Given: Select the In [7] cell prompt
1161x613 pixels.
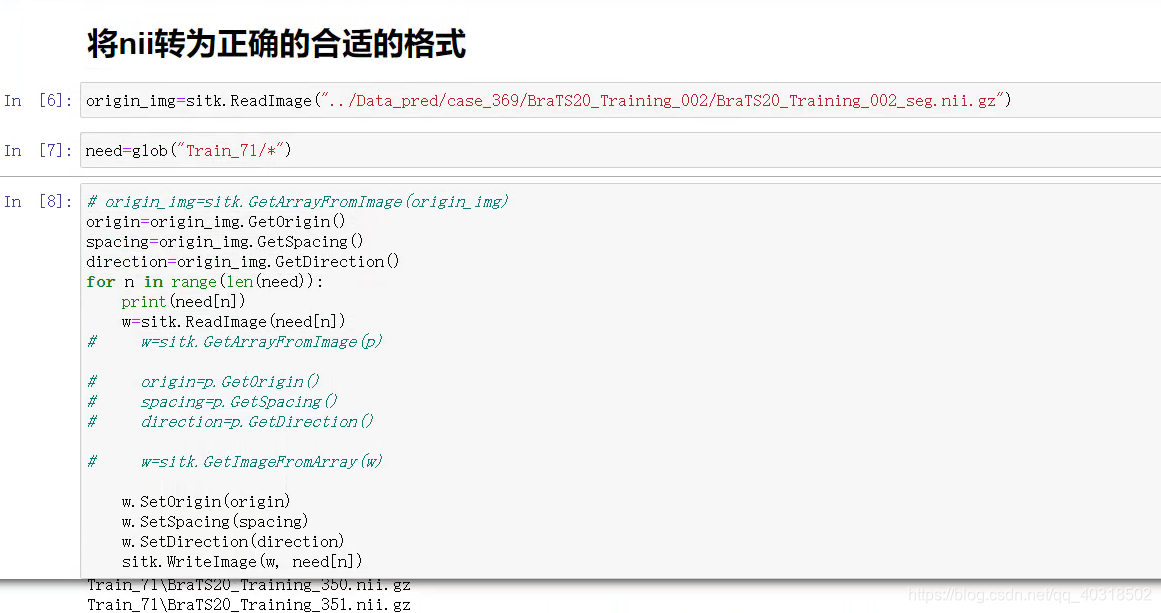Looking at the screenshot, I should pyautogui.click(x=38, y=150).
